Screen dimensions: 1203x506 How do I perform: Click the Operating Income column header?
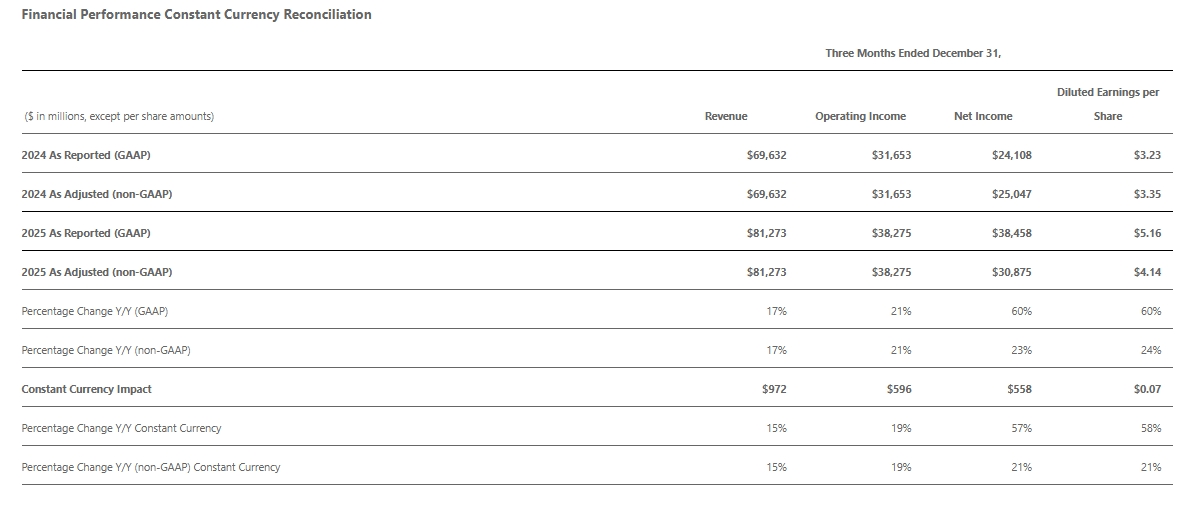coord(860,116)
